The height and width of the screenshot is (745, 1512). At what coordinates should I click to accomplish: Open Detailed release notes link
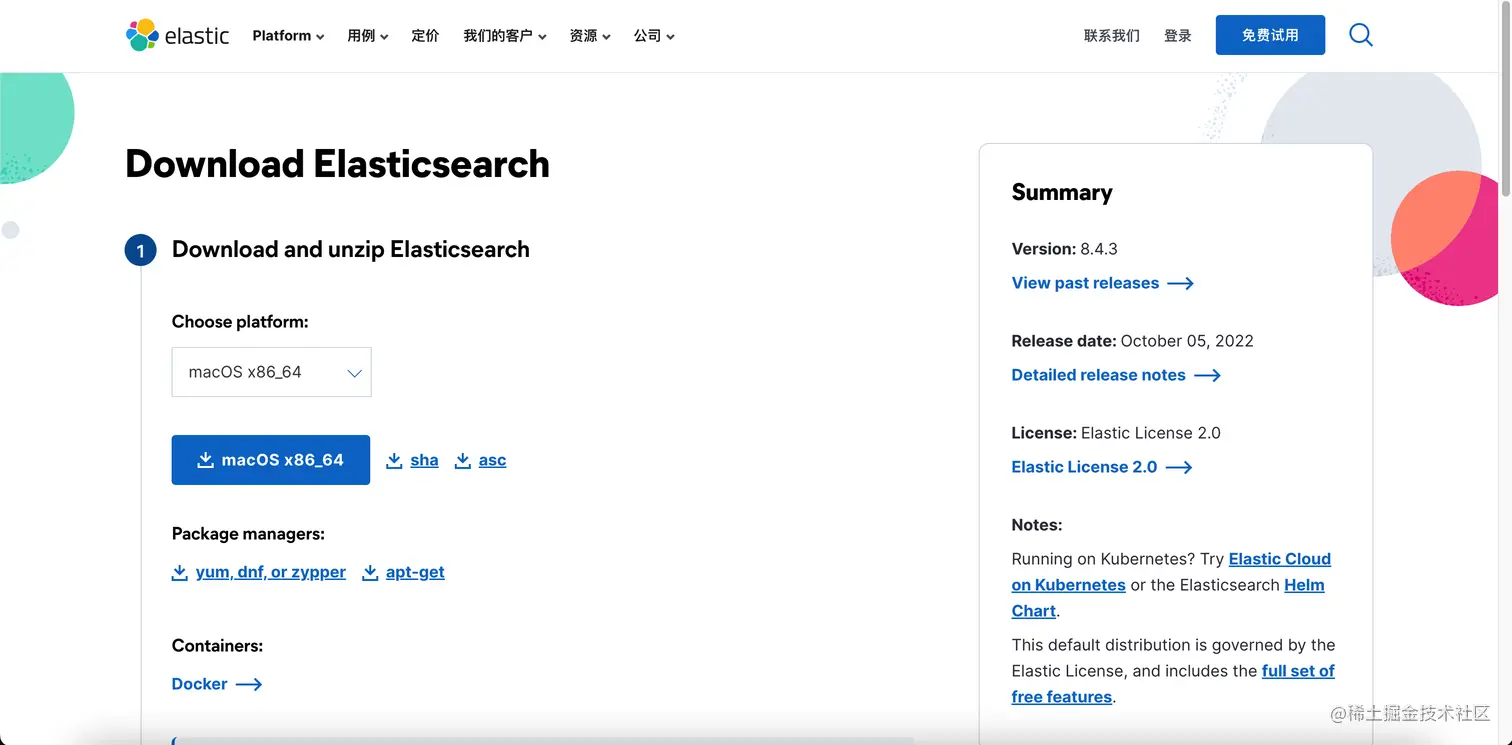coord(1098,375)
